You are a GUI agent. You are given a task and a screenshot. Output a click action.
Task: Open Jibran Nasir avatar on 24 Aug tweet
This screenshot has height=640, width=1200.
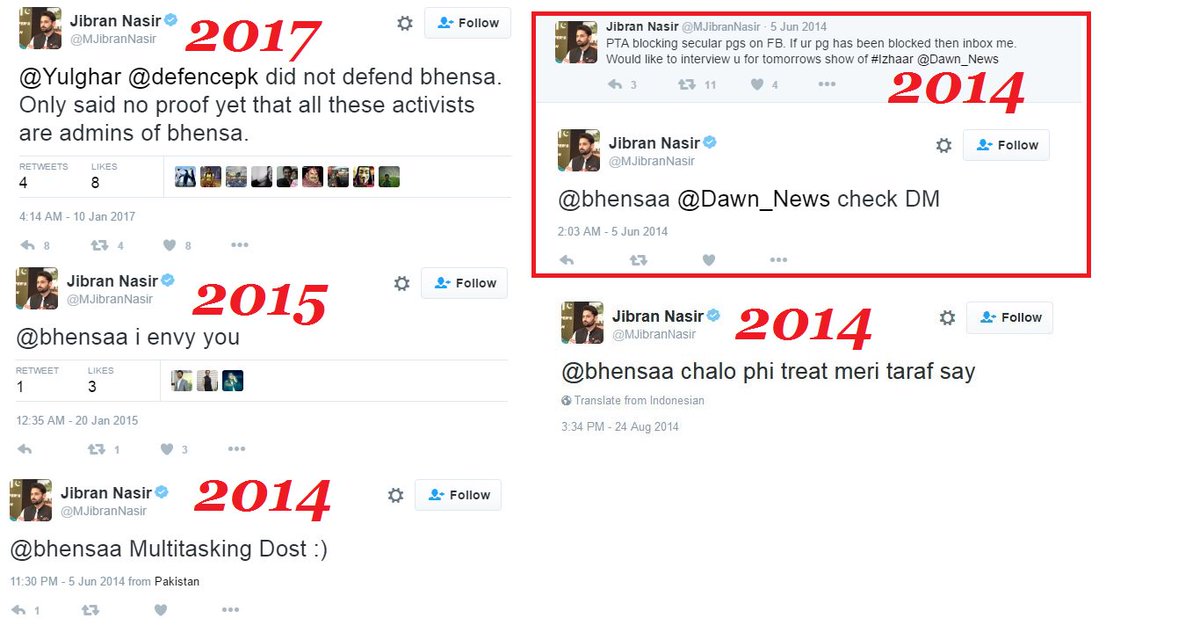click(582, 322)
